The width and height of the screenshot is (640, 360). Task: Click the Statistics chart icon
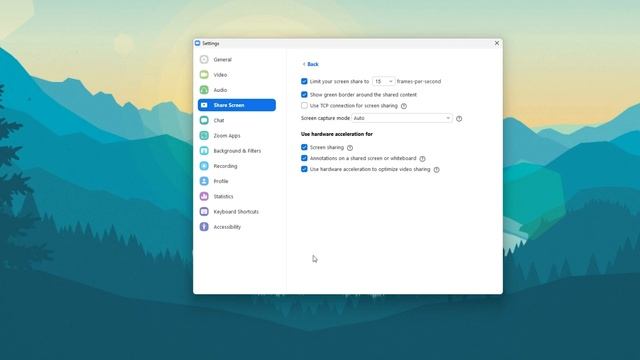click(204, 196)
